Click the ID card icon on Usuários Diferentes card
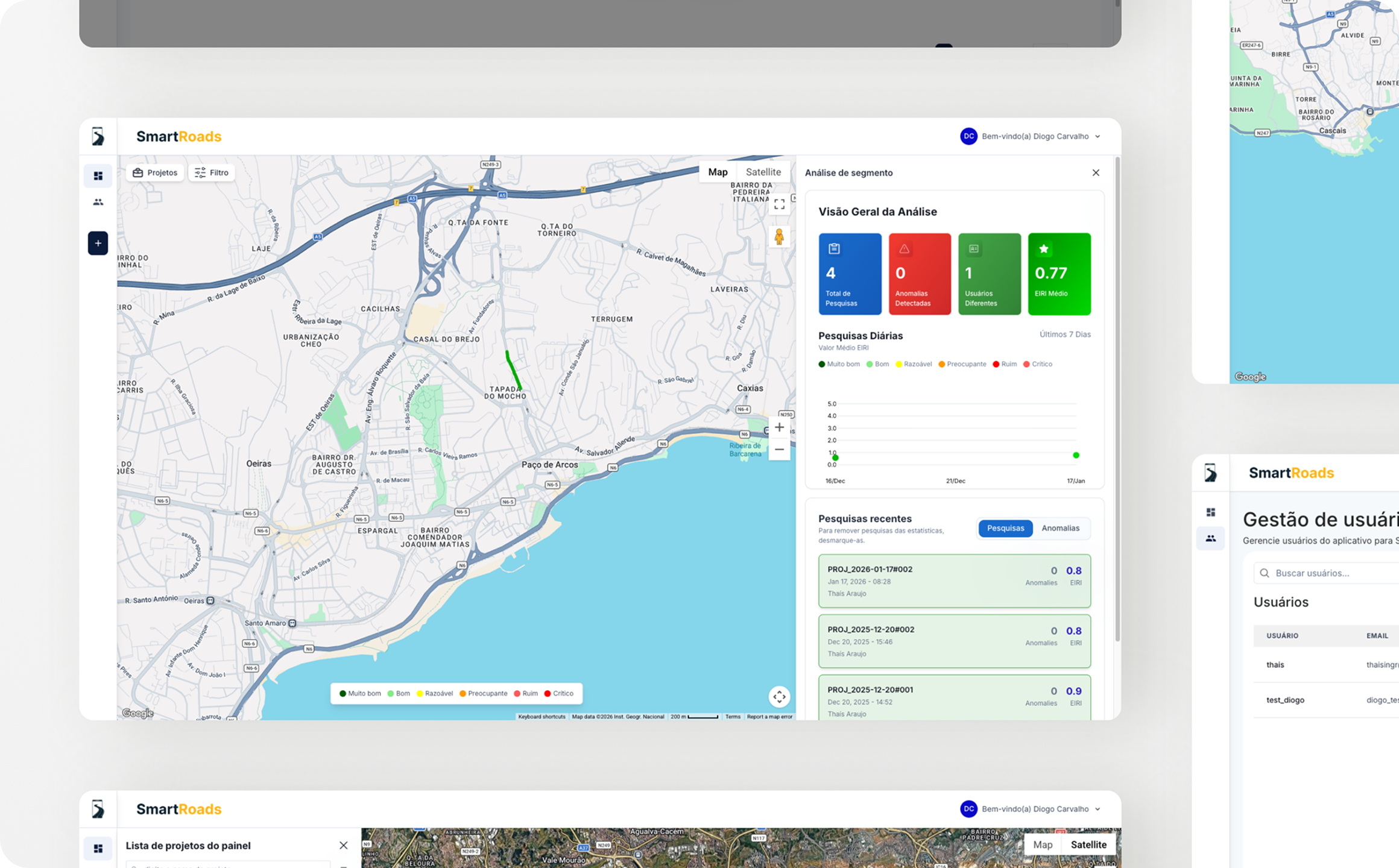Image resolution: width=1399 pixels, height=868 pixels. click(x=974, y=248)
